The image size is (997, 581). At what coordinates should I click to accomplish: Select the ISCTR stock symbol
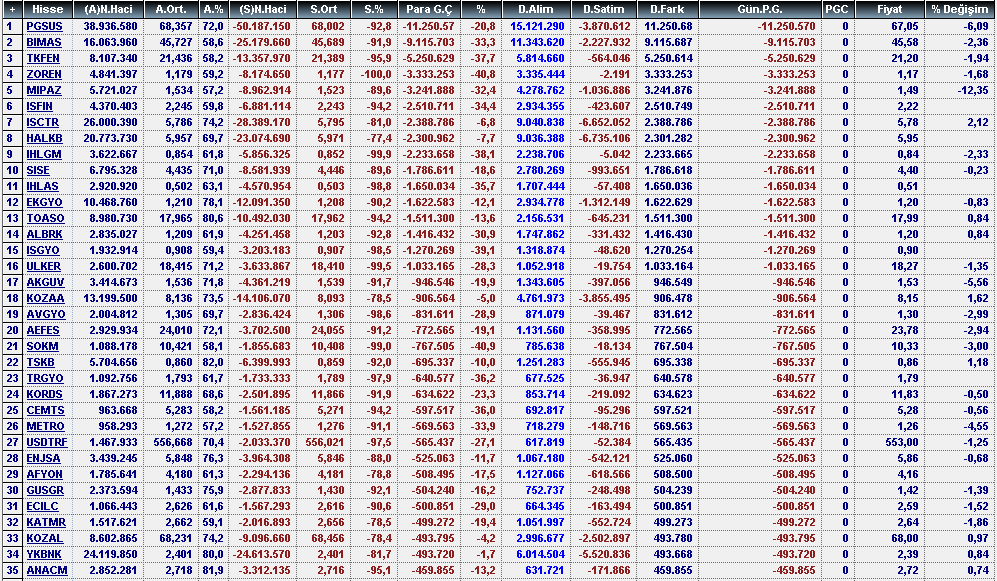43,122
